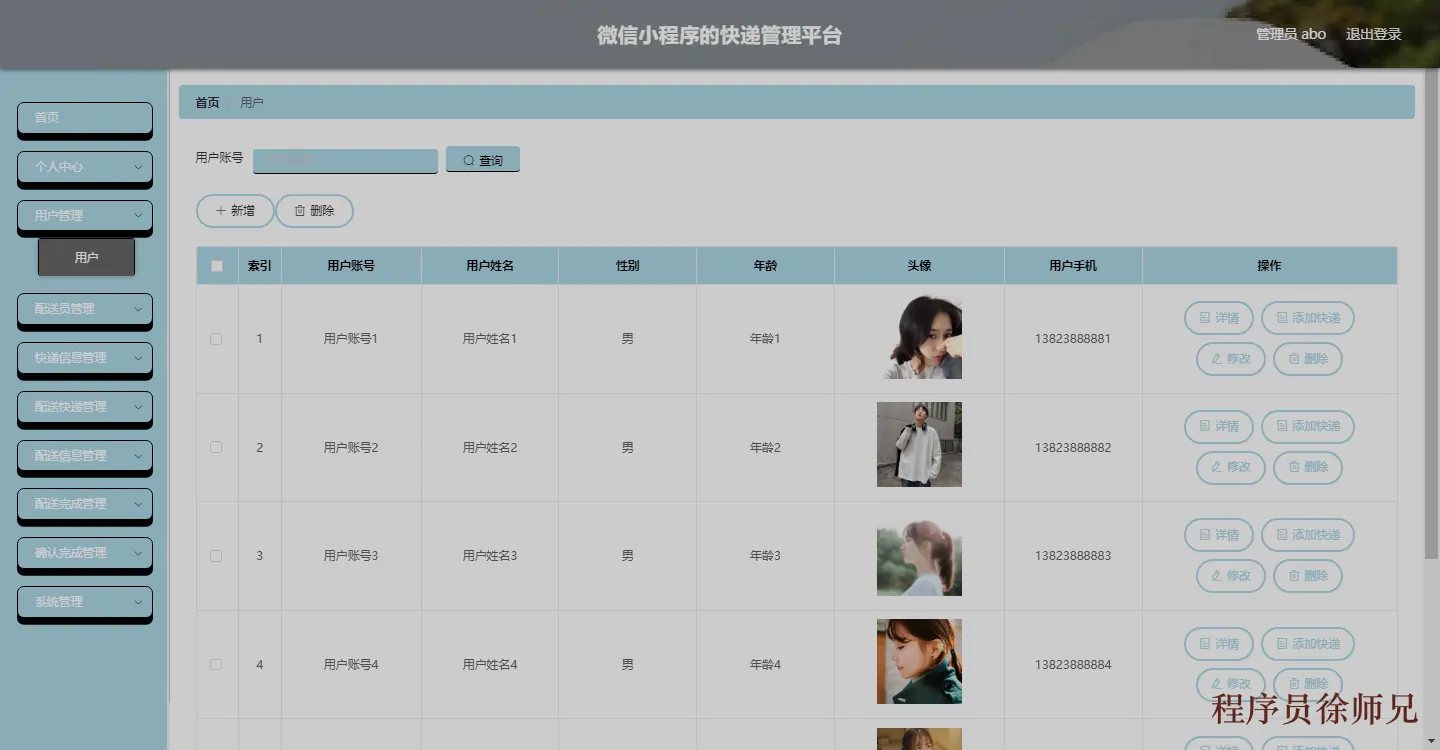Click 退出登录 in the header
This screenshot has width=1440, height=750.
(x=1373, y=34)
